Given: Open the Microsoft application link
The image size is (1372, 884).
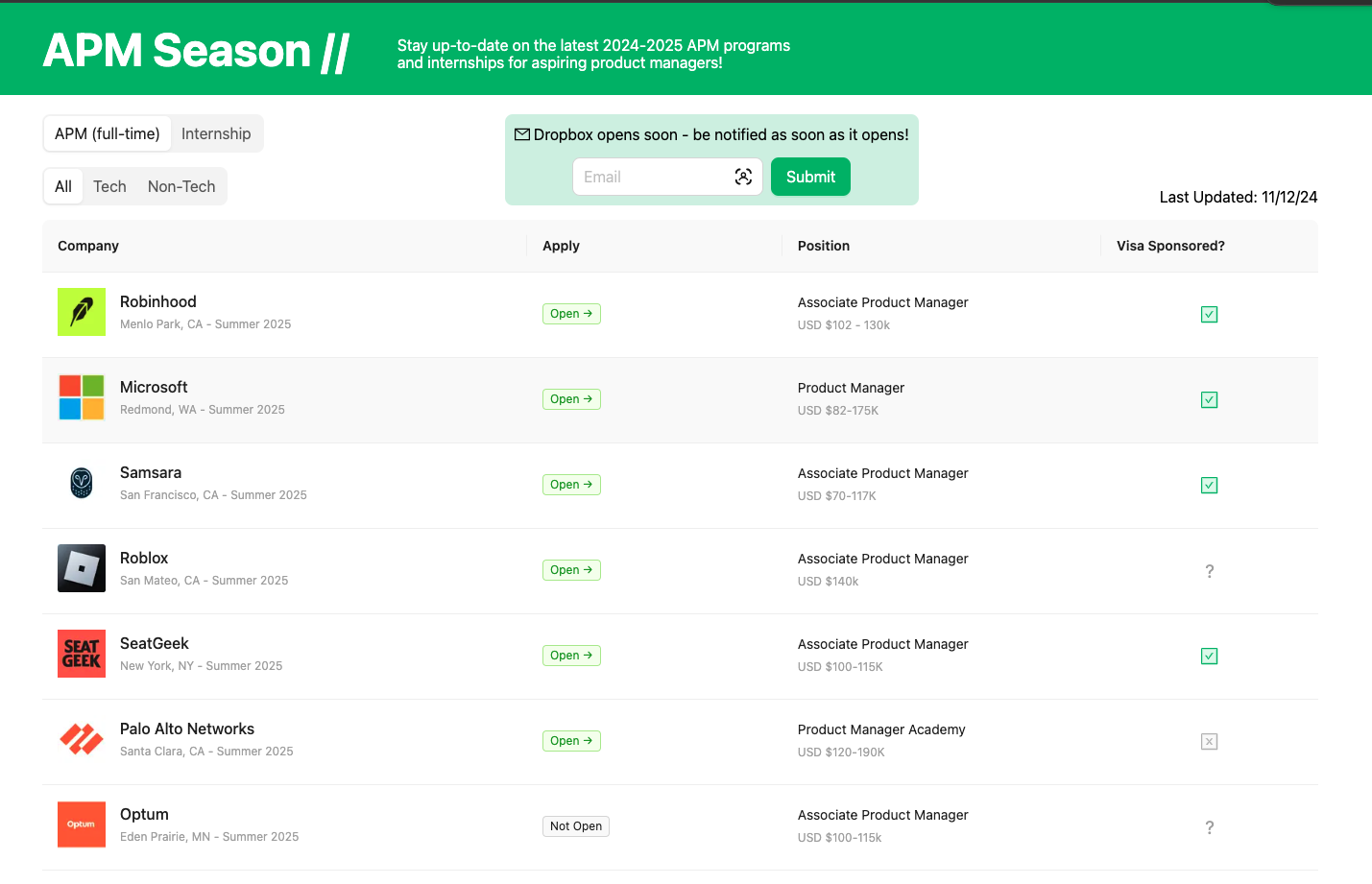Looking at the screenshot, I should click(x=571, y=399).
